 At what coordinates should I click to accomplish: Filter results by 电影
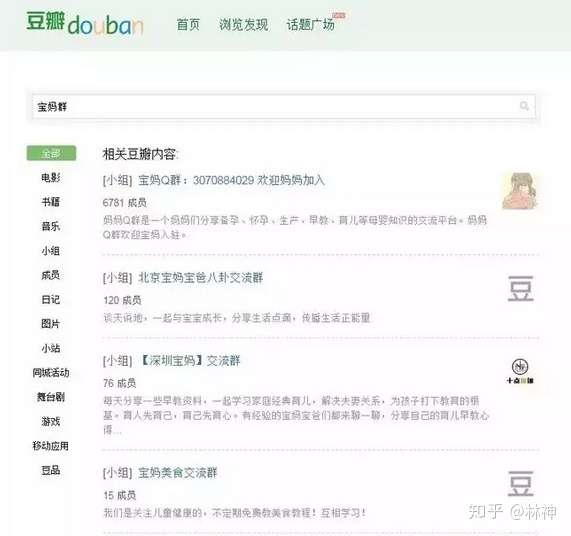coord(51,178)
